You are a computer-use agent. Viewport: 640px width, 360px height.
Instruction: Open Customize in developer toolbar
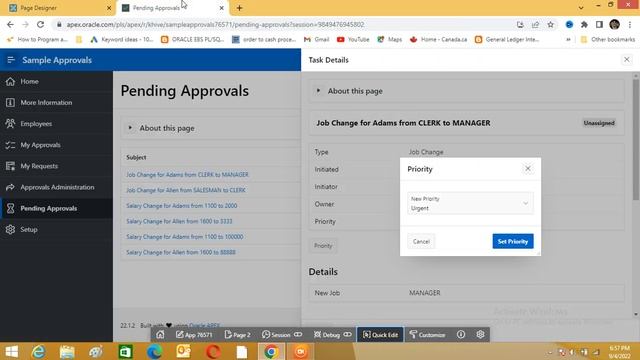[x=427, y=335]
